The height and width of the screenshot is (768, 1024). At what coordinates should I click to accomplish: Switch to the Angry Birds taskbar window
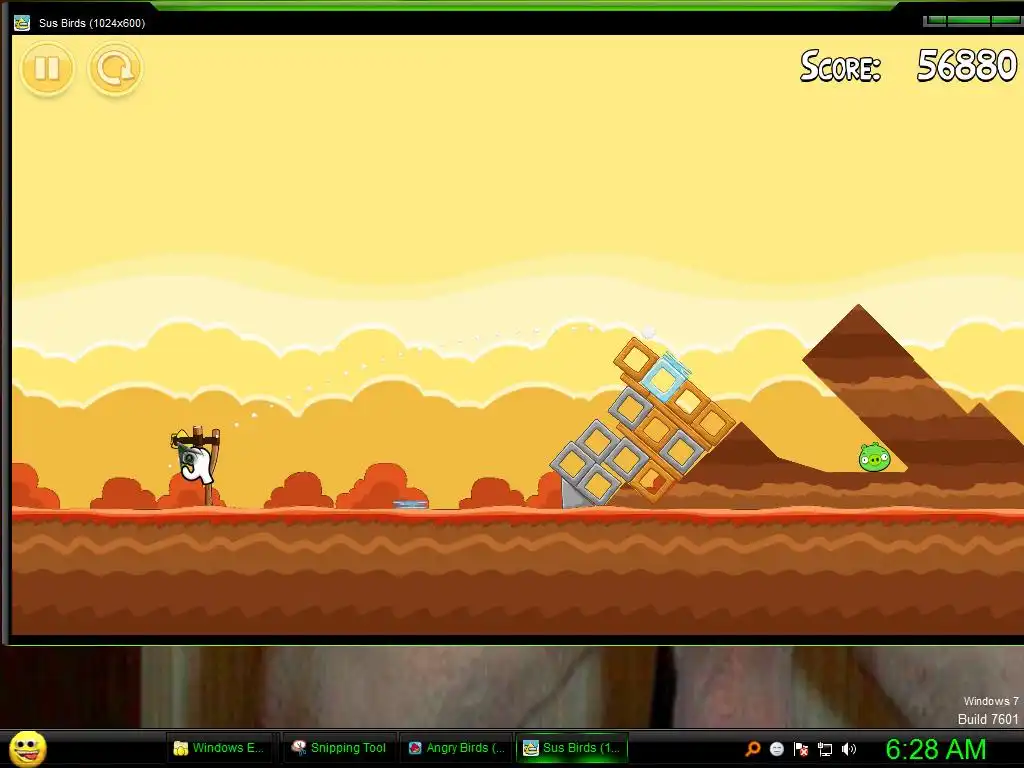point(456,748)
